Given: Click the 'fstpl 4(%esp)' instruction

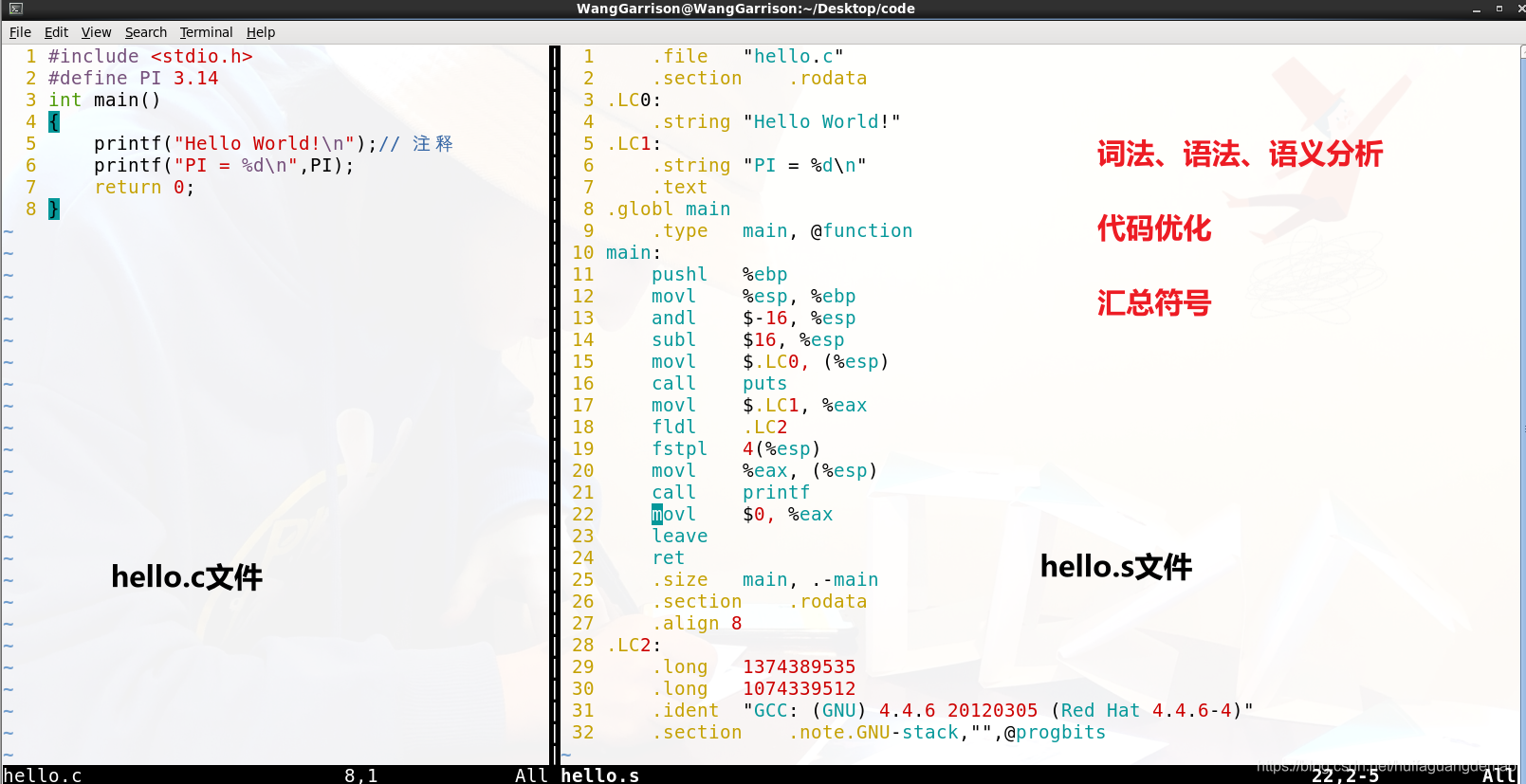Looking at the screenshot, I should 736,448.
